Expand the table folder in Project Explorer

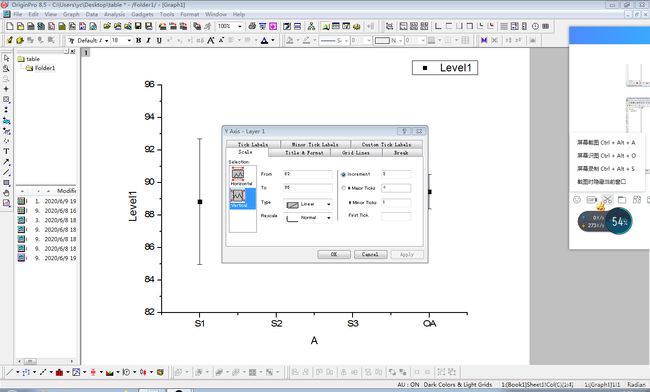(29, 59)
